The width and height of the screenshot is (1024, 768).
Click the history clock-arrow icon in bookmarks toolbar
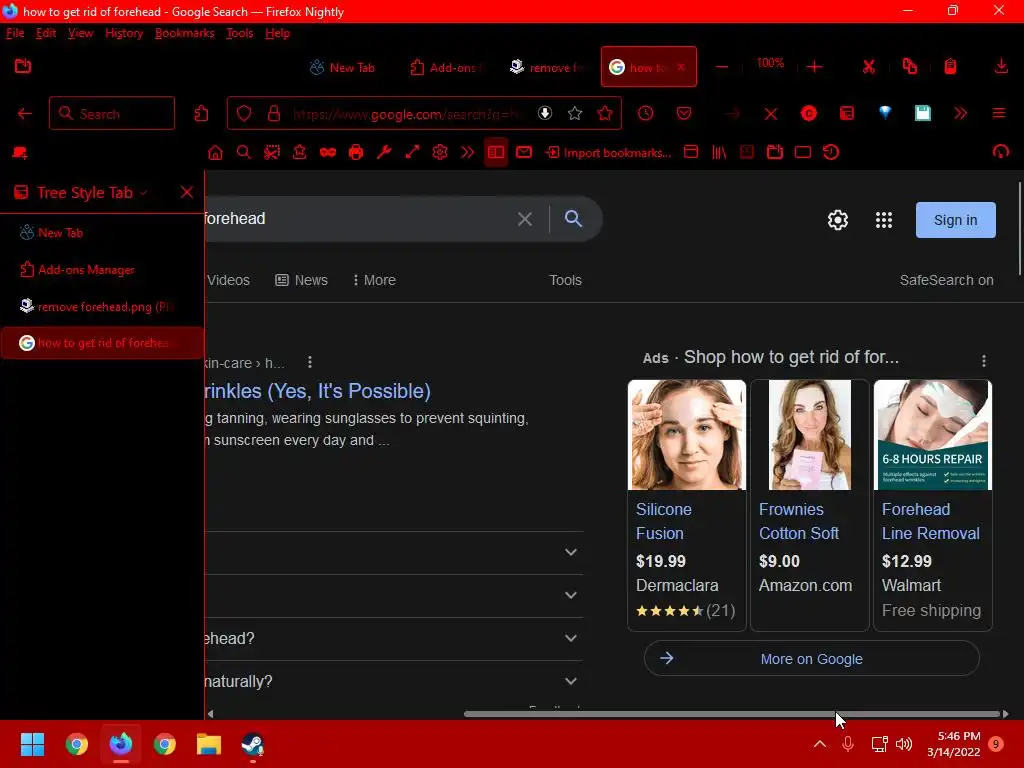click(831, 153)
